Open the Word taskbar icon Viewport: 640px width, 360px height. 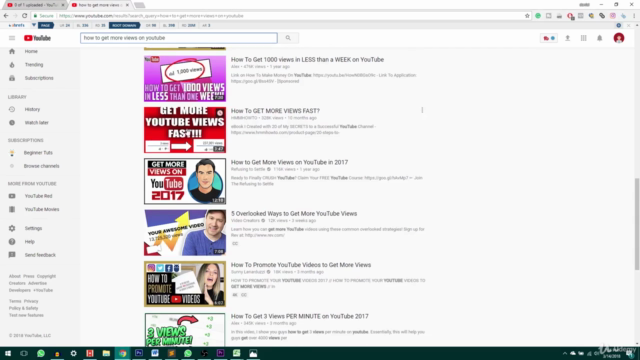[x=155, y=353]
